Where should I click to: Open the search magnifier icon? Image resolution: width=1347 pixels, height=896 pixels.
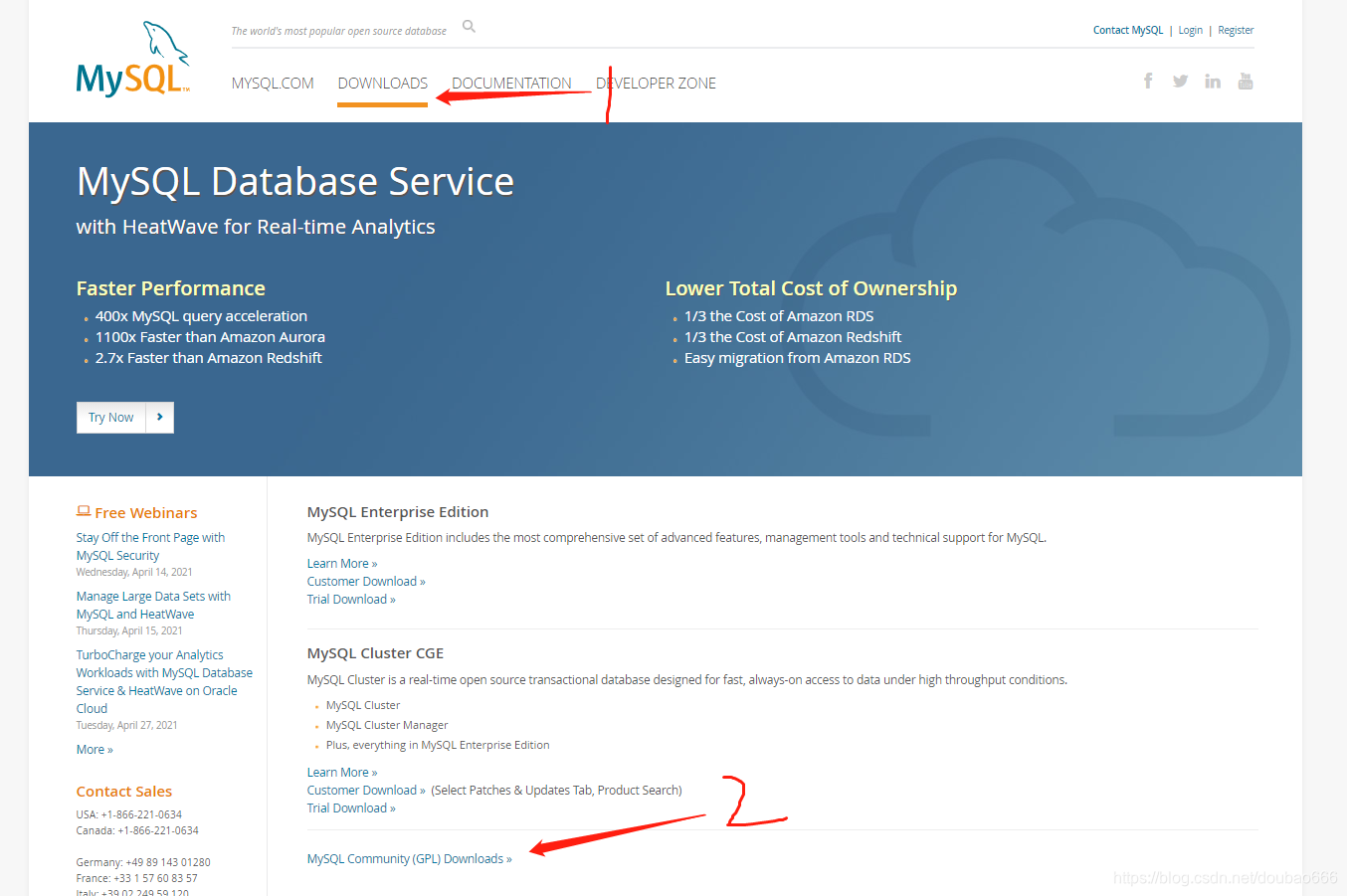(470, 27)
